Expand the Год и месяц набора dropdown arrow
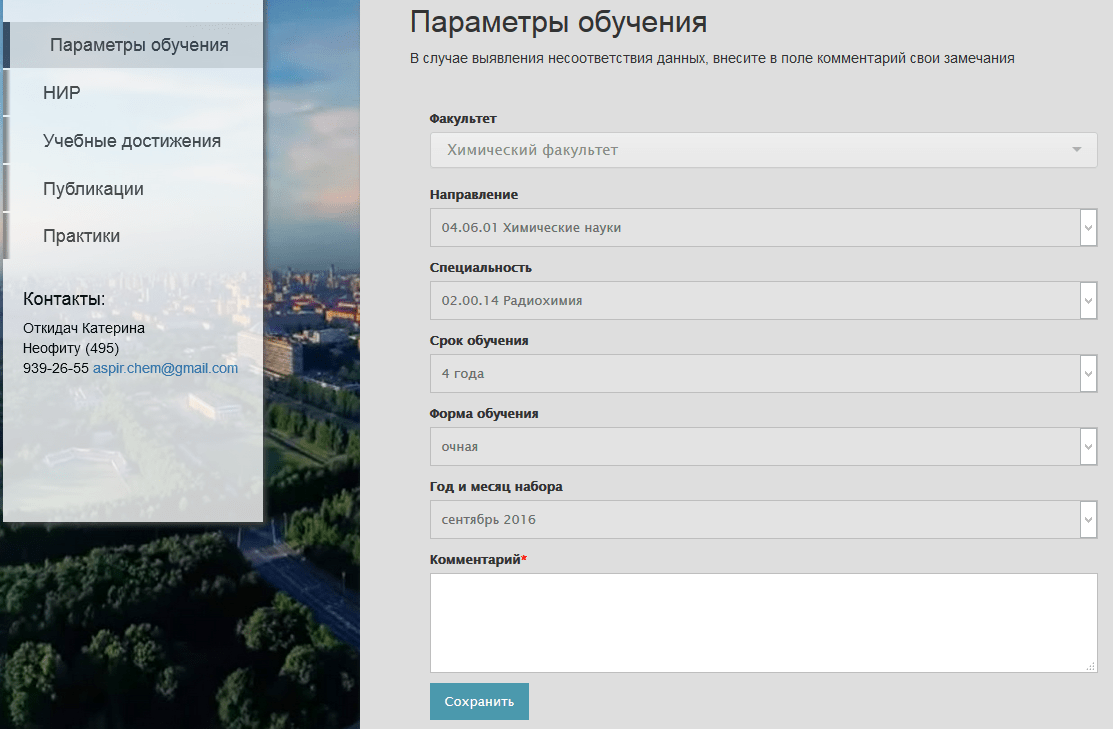Screen dimensions: 1113x729 click(x=1088, y=520)
